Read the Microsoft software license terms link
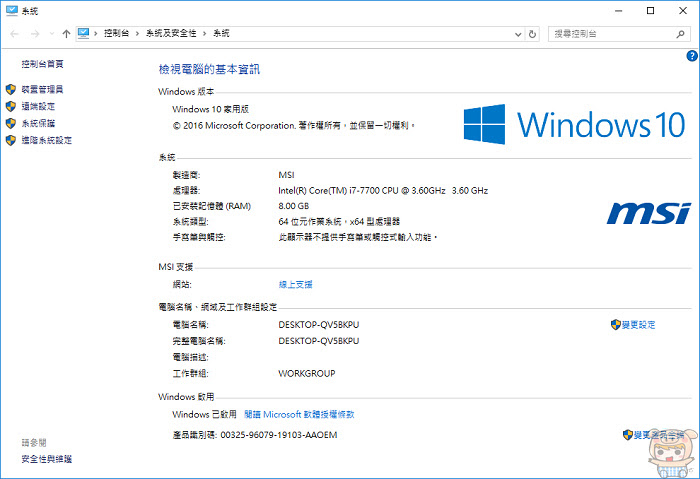700x479 pixels. point(300,415)
